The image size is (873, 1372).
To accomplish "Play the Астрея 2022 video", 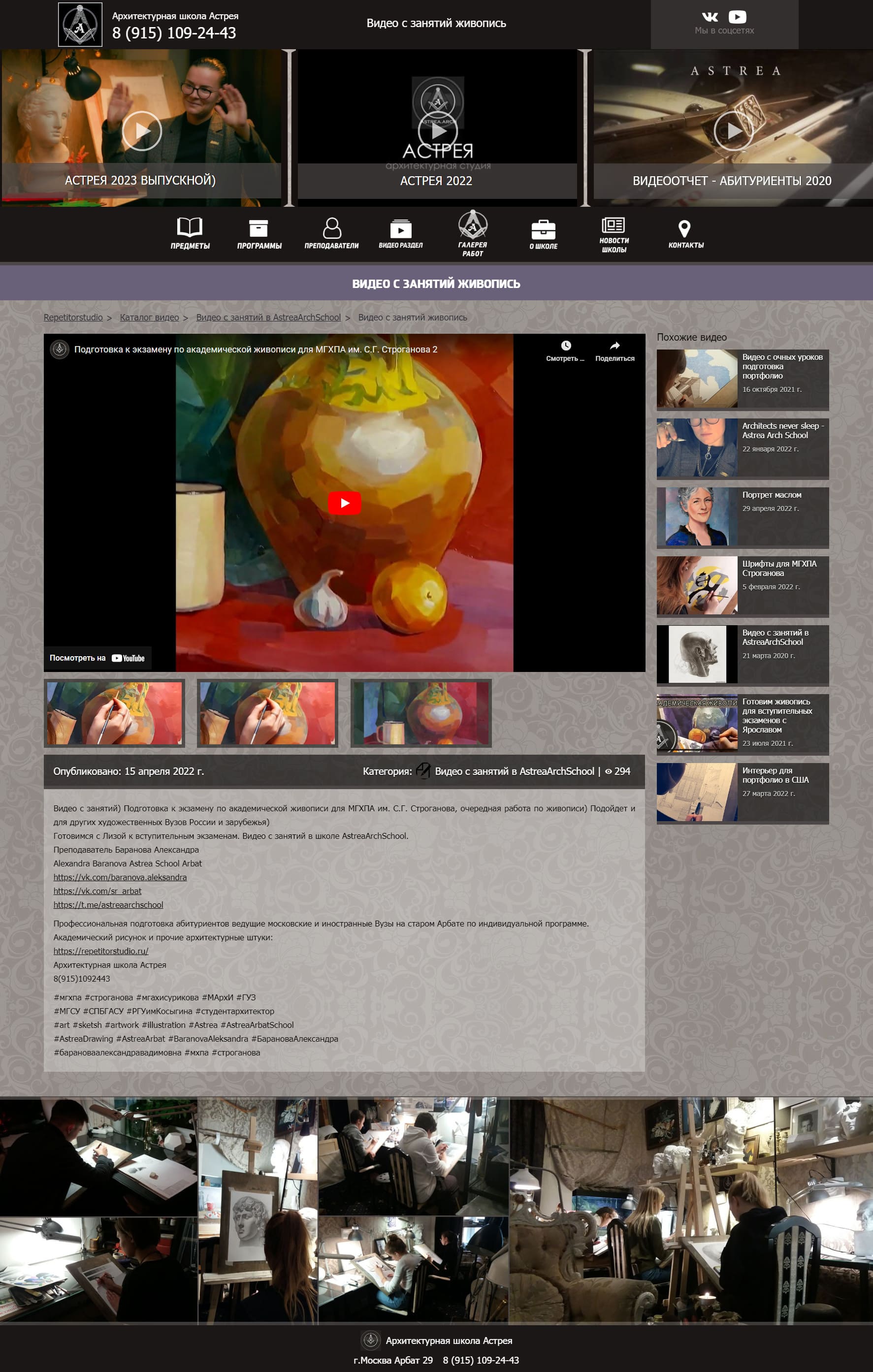I will 438,130.
